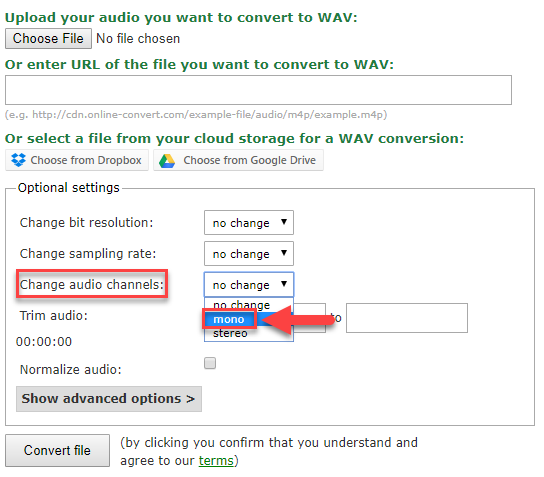The height and width of the screenshot is (477, 544).
Task: Click the trim audio end time field
Action: (x=407, y=318)
